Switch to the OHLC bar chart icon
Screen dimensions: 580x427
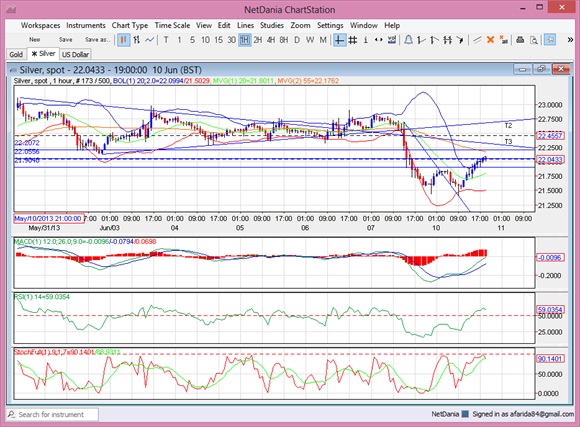pos(136,40)
